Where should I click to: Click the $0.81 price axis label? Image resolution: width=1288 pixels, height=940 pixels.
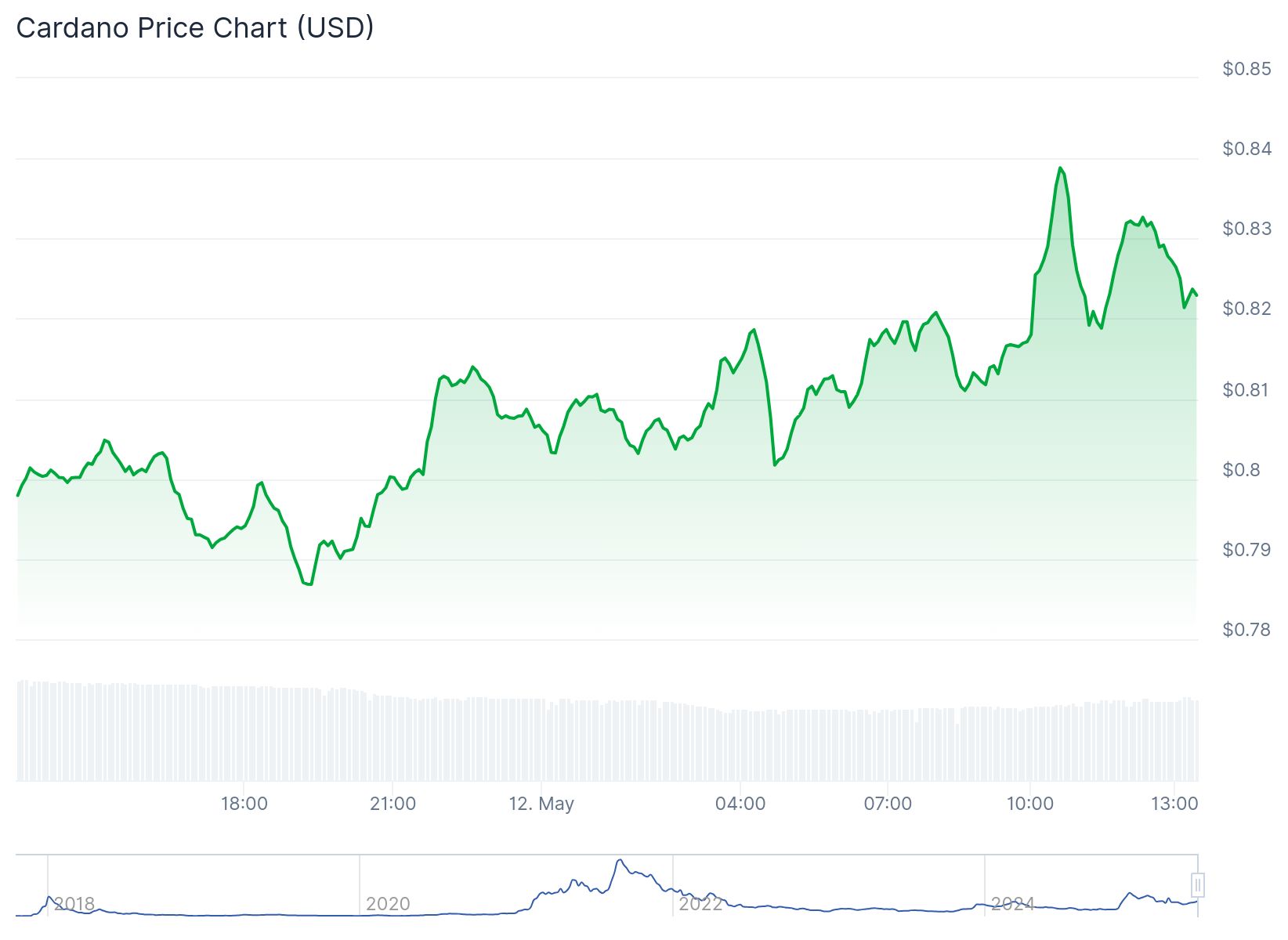(x=1246, y=390)
